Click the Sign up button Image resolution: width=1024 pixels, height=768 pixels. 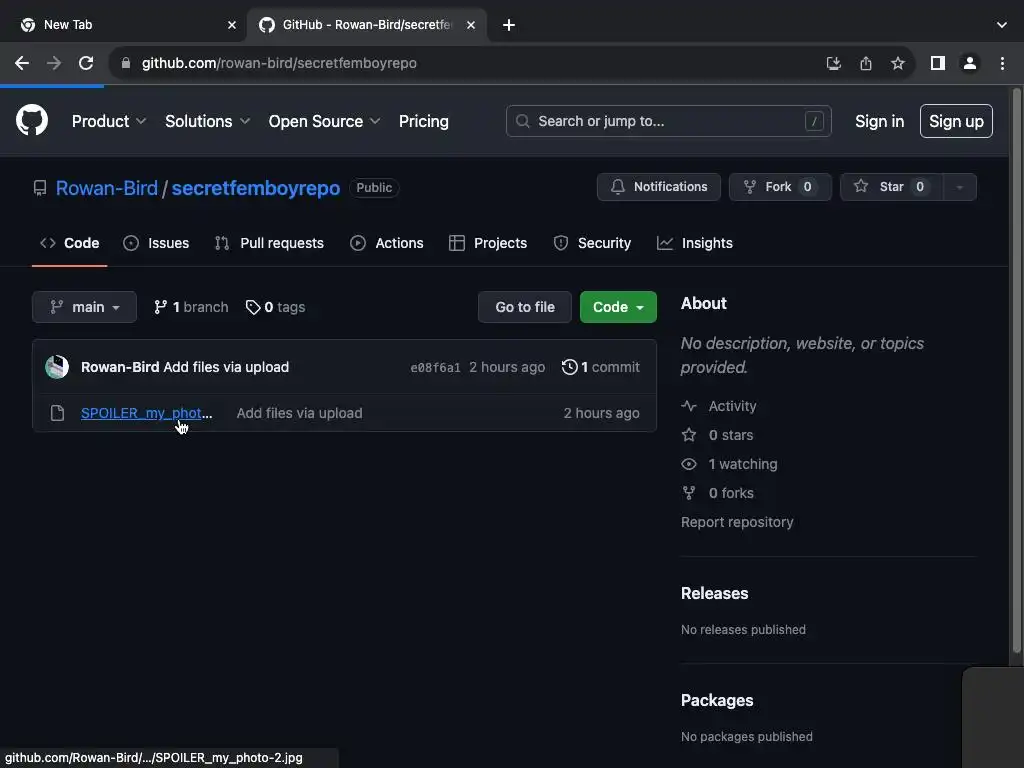[x=956, y=121]
